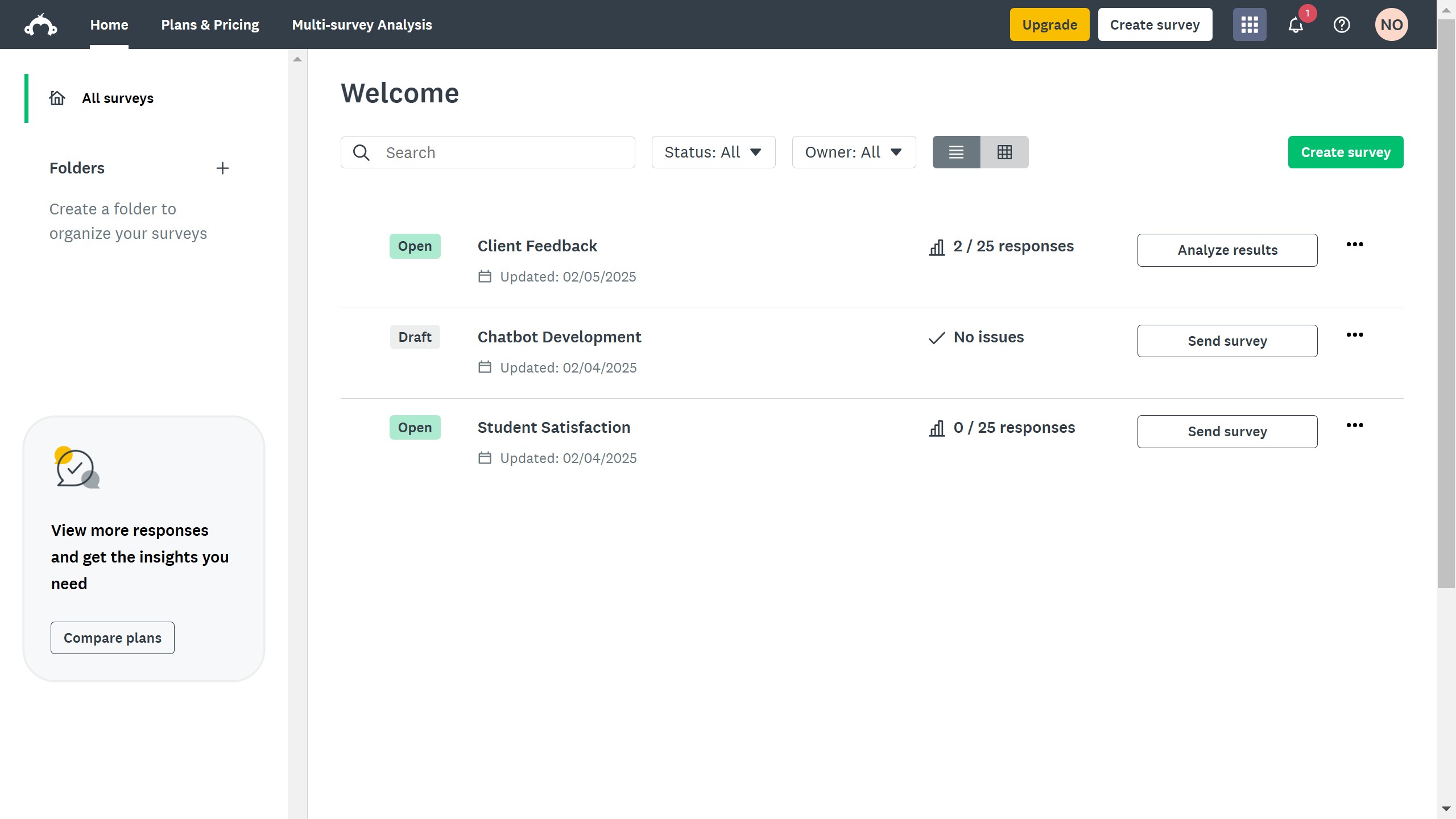
Task: Click Analyze results for Client Feedback
Action: 1227,250
